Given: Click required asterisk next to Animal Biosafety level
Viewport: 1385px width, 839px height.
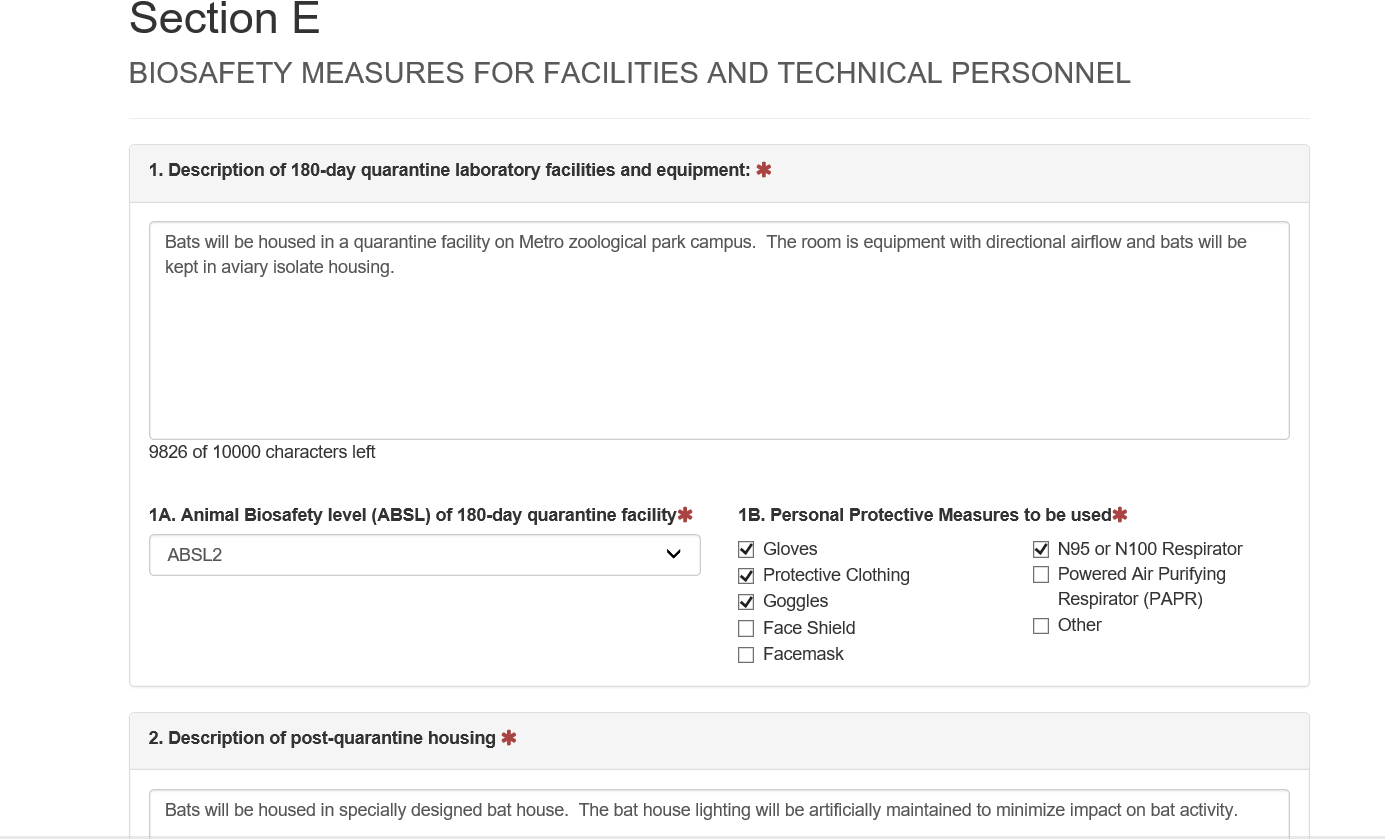Looking at the screenshot, I should [x=685, y=515].
